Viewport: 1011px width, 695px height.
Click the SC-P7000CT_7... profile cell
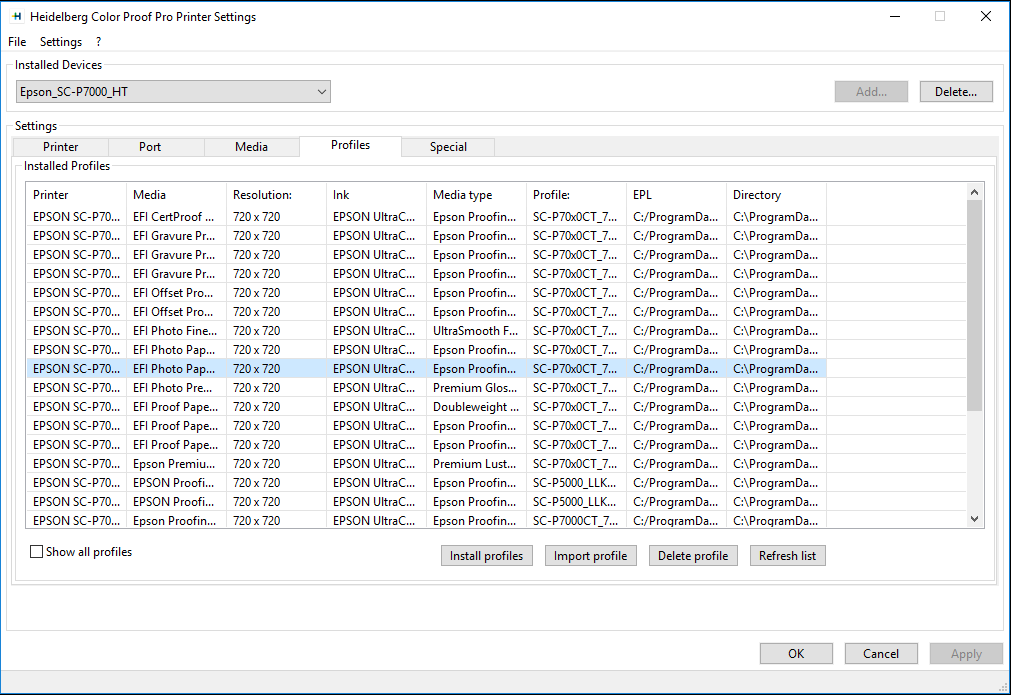coord(575,521)
